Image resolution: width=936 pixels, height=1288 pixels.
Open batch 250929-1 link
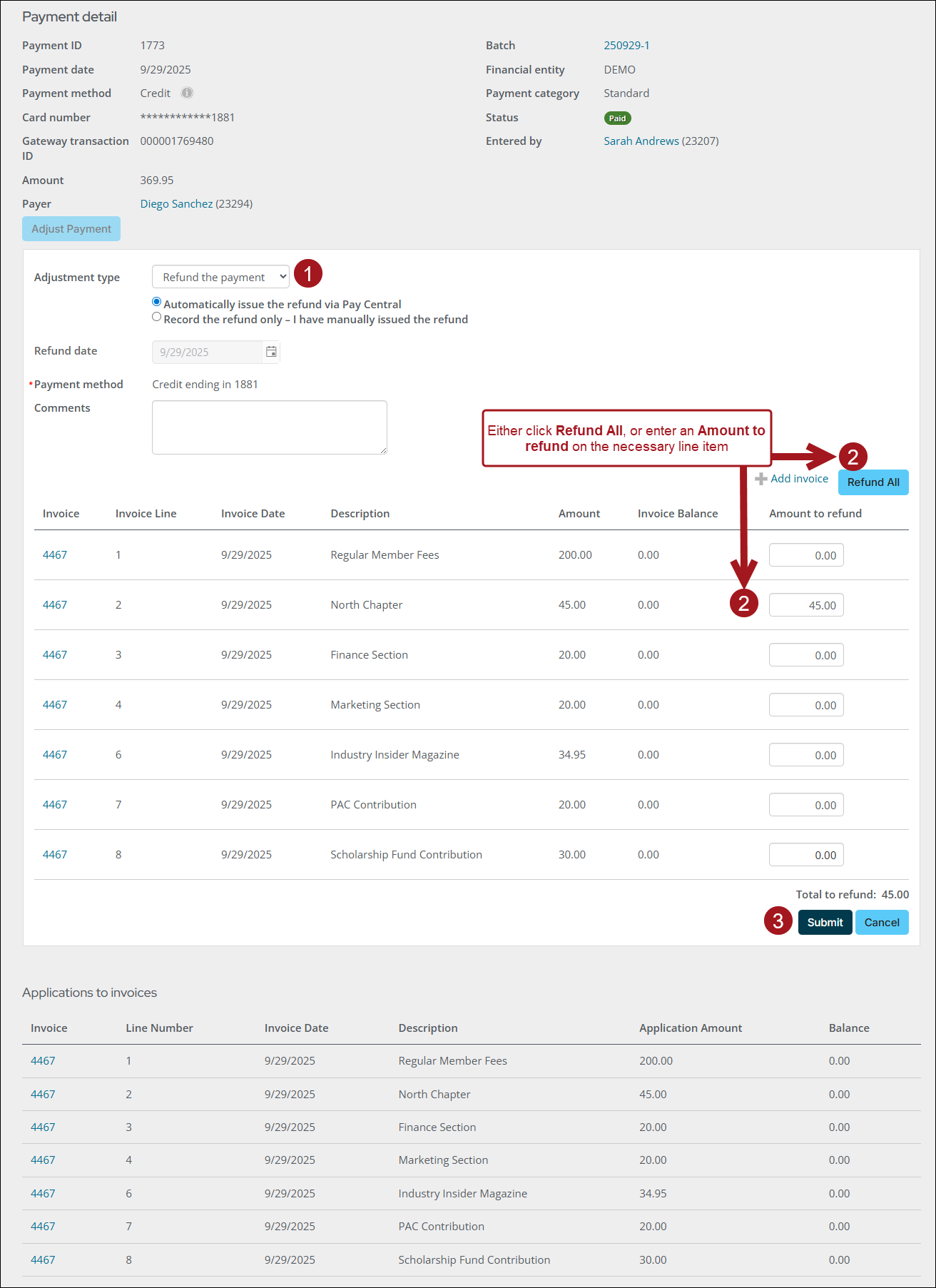626,46
